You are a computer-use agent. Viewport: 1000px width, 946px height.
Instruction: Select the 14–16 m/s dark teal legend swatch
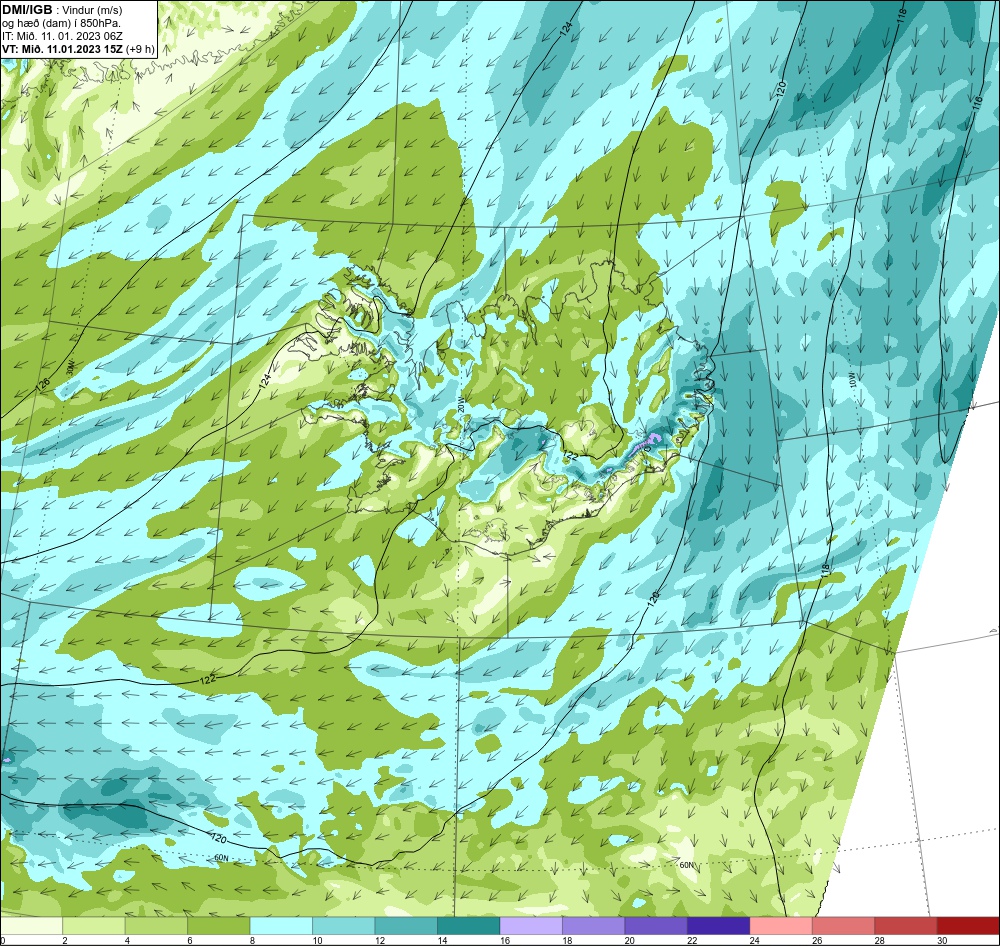(469, 925)
